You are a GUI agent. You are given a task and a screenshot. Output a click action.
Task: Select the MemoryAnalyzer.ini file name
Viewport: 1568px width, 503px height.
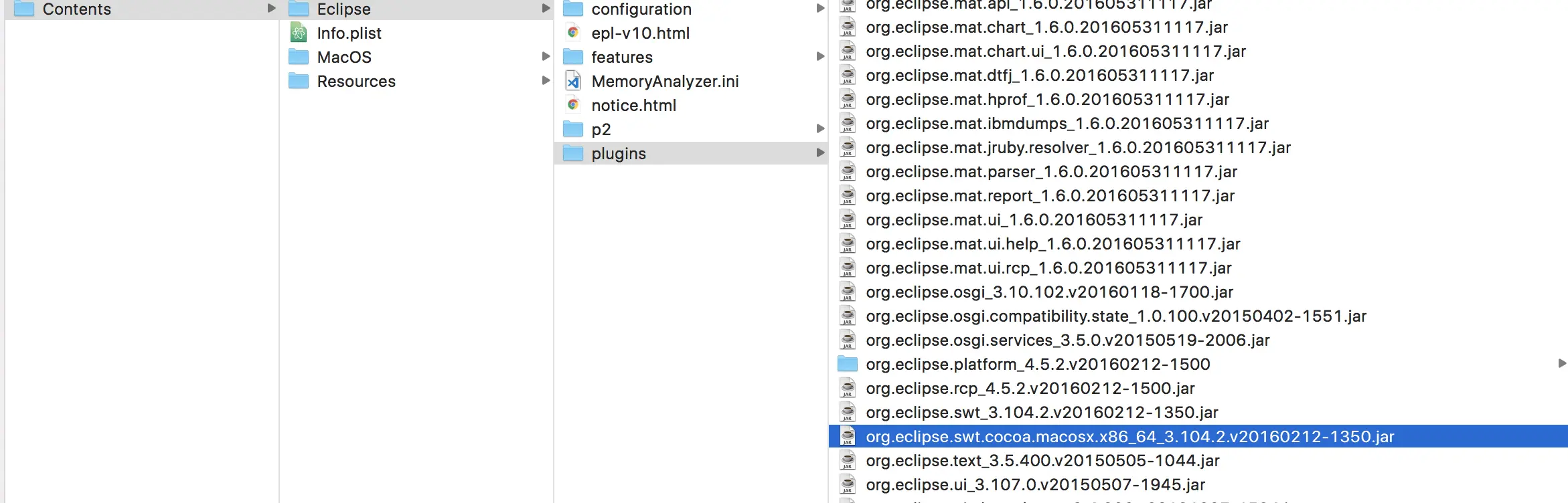point(665,81)
